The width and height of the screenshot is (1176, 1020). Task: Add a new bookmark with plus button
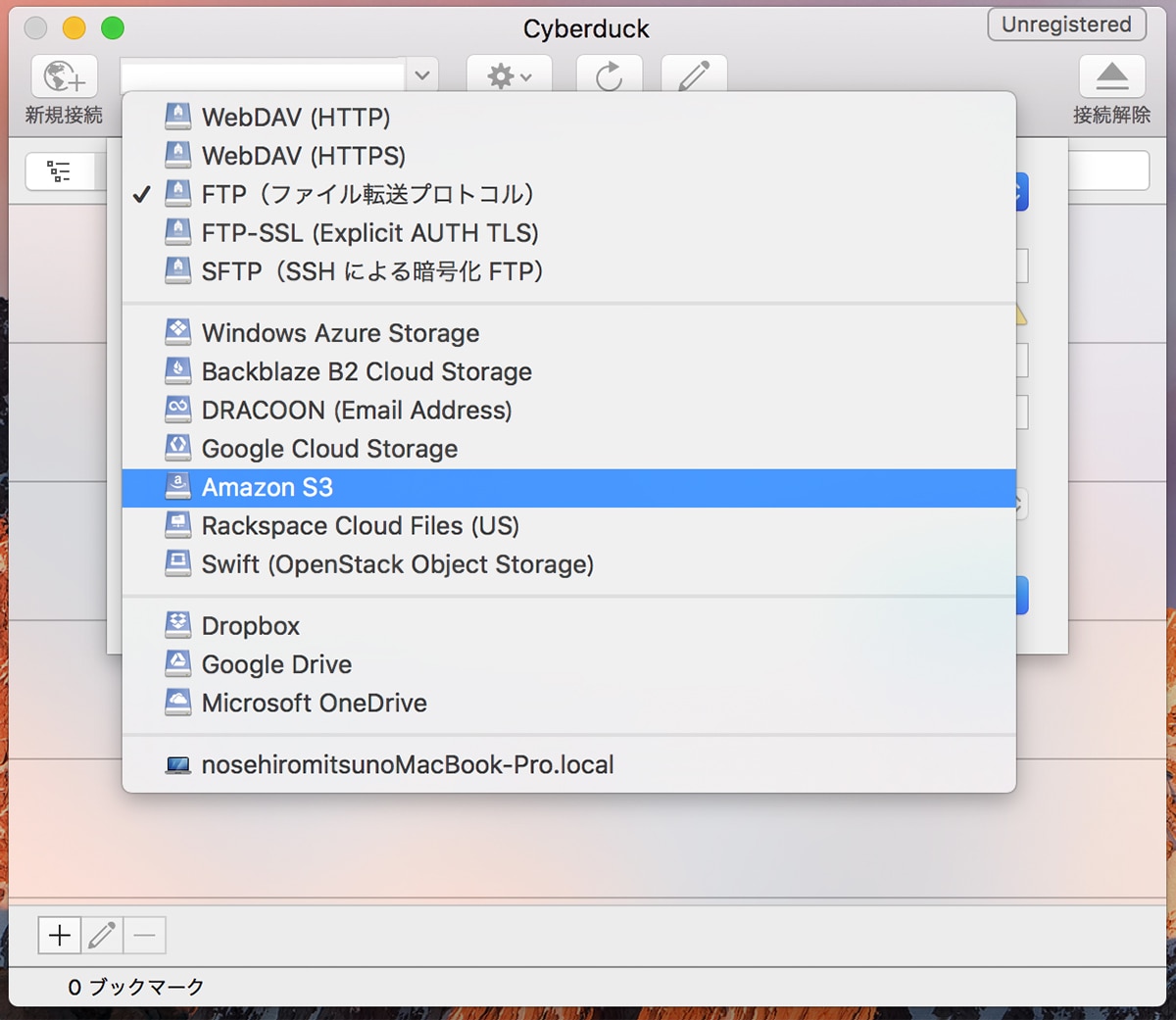point(60,935)
